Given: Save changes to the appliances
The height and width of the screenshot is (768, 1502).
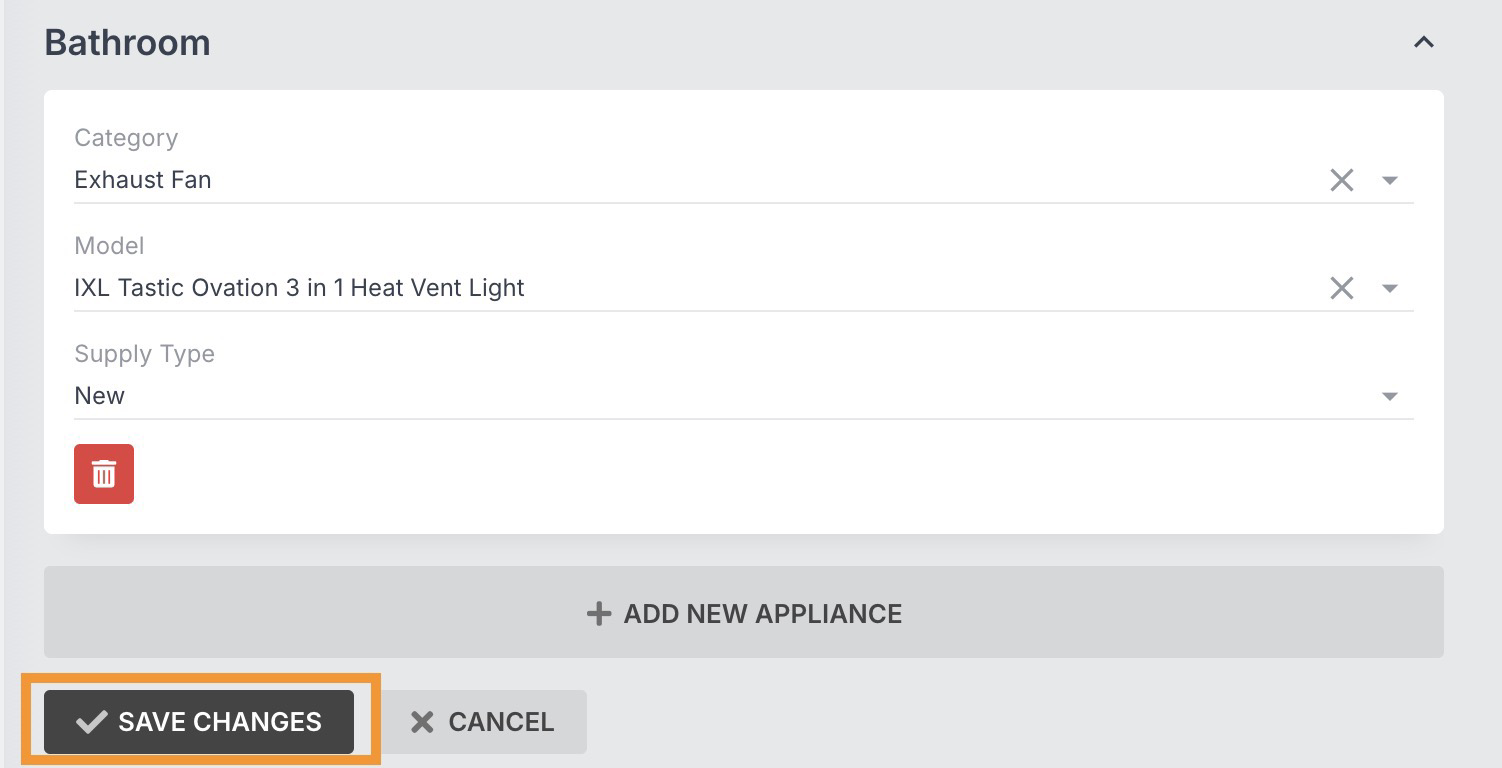Looking at the screenshot, I should pyautogui.click(x=199, y=722).
